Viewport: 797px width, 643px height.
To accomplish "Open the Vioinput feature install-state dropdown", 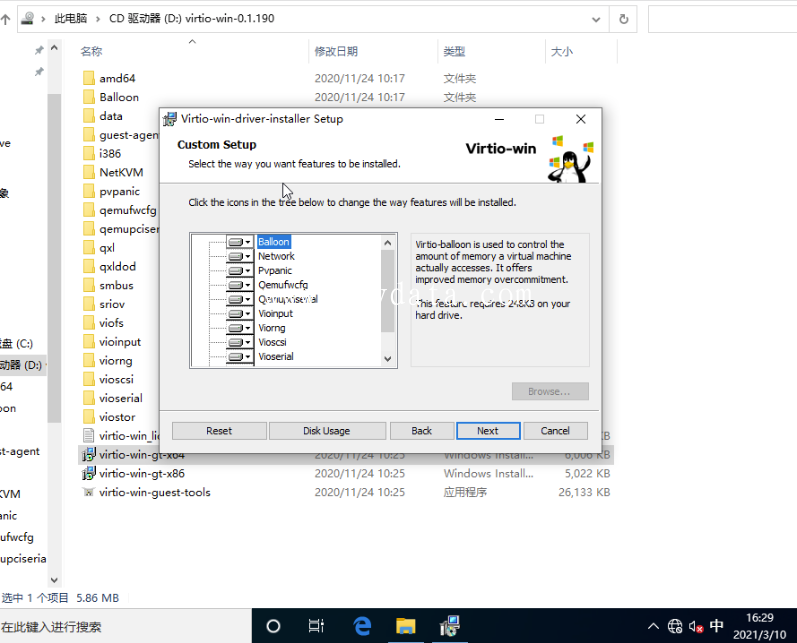I will coord(240,314).
